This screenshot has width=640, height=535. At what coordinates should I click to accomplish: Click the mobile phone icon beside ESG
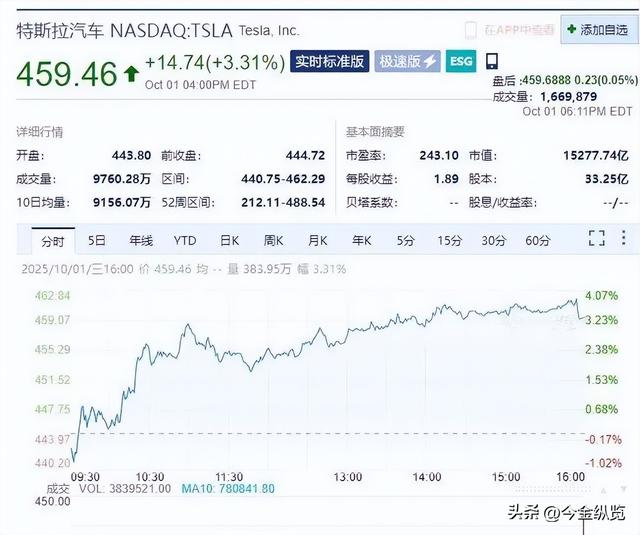pyautogui.click(x=491, y=62)
